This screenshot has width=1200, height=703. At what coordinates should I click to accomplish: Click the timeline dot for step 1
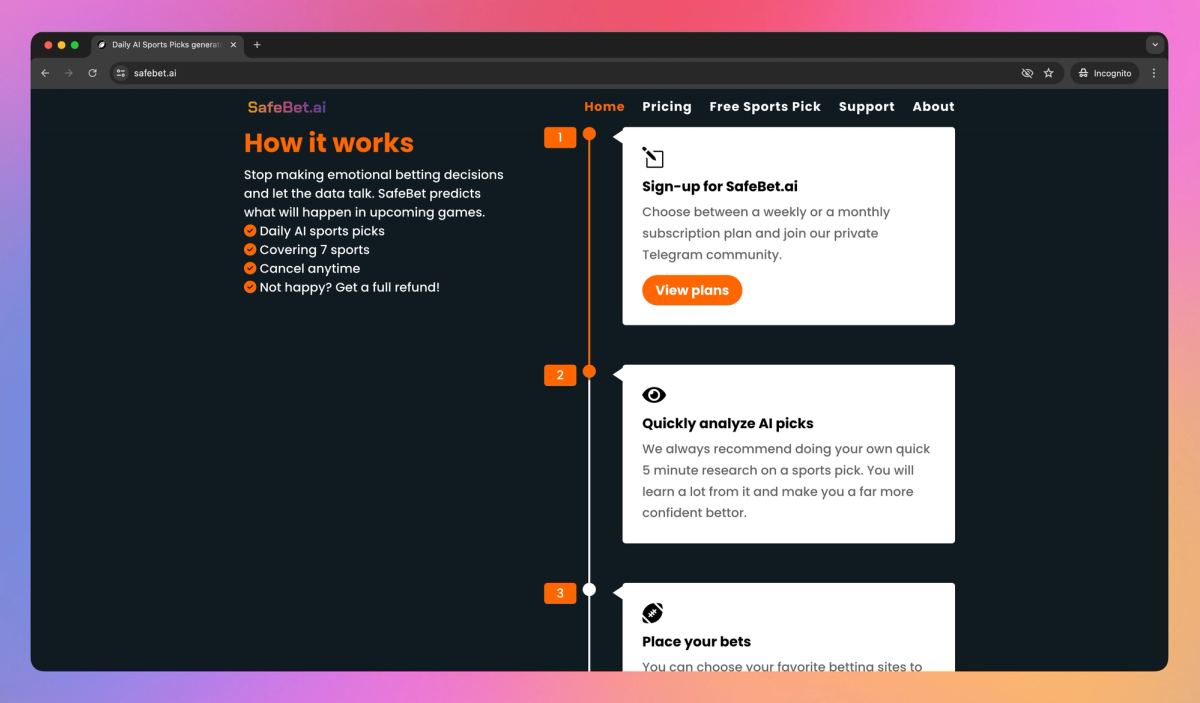coord(589,134)
